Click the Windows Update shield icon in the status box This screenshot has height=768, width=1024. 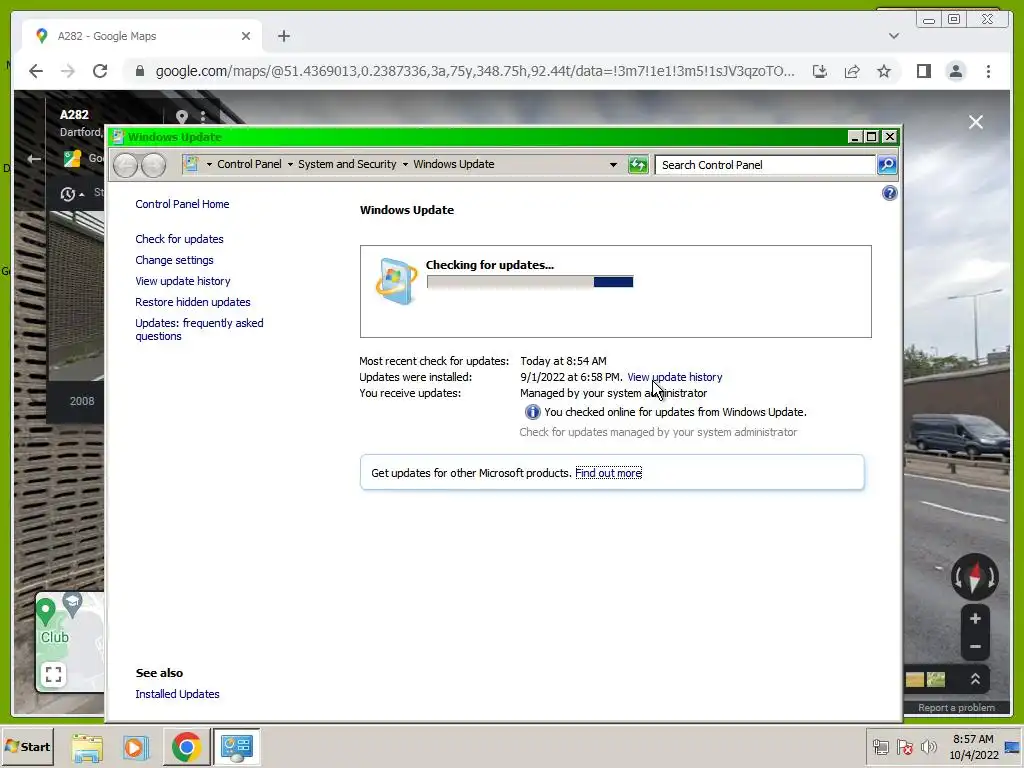click(x=396, y=281)
